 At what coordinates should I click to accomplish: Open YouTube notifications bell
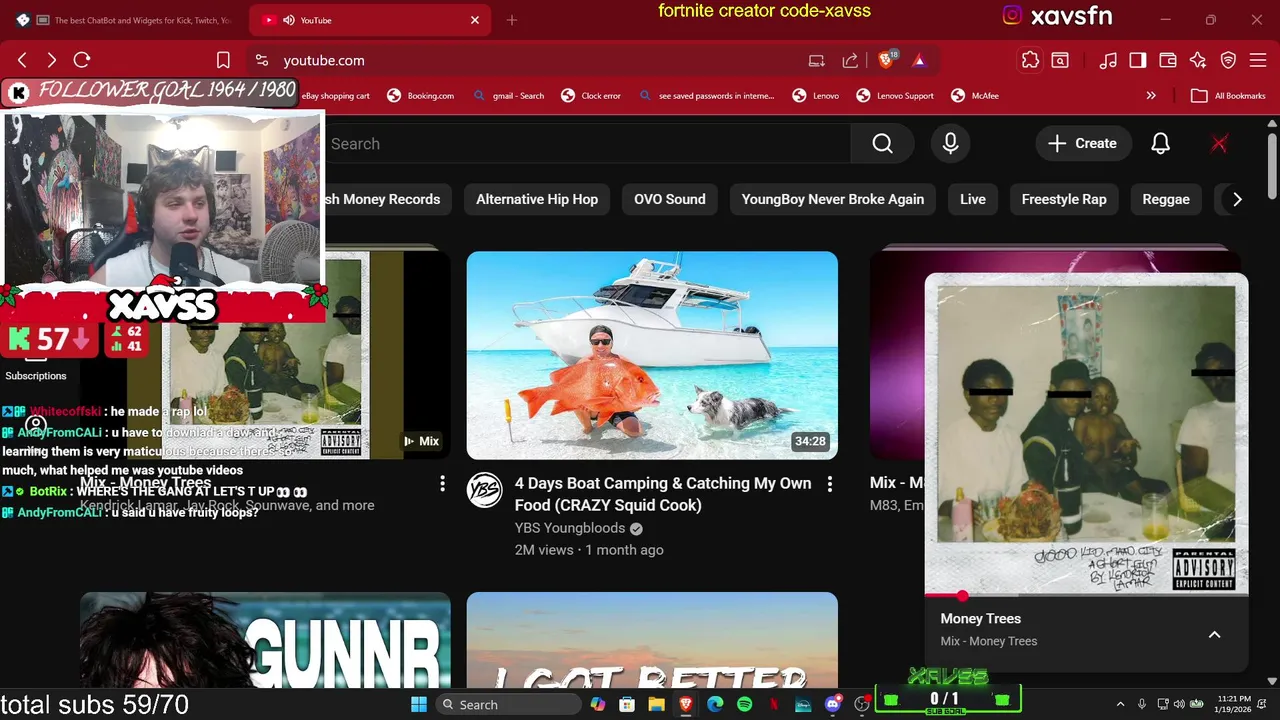(1160, 144)
